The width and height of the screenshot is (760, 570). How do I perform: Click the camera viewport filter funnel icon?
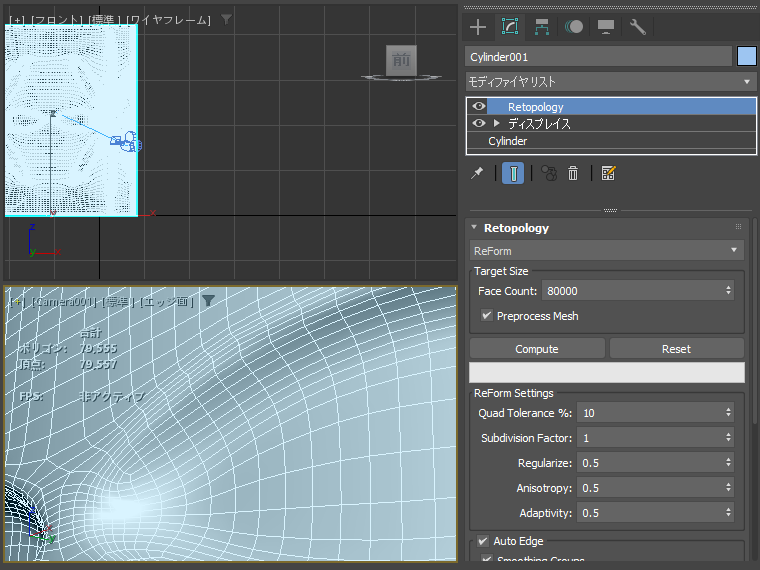click(x=208, y=301)
